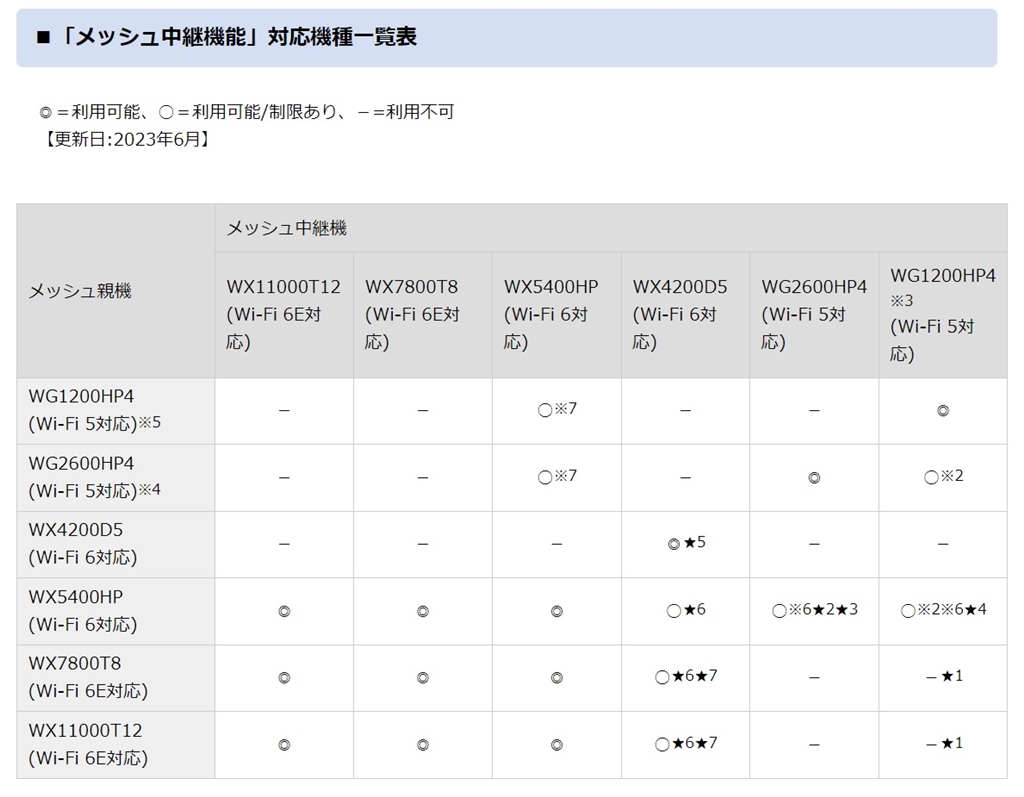
Task: Click – for parent WG1200HP4, relay WG2600HP4
Action: (x=814, y=411)
